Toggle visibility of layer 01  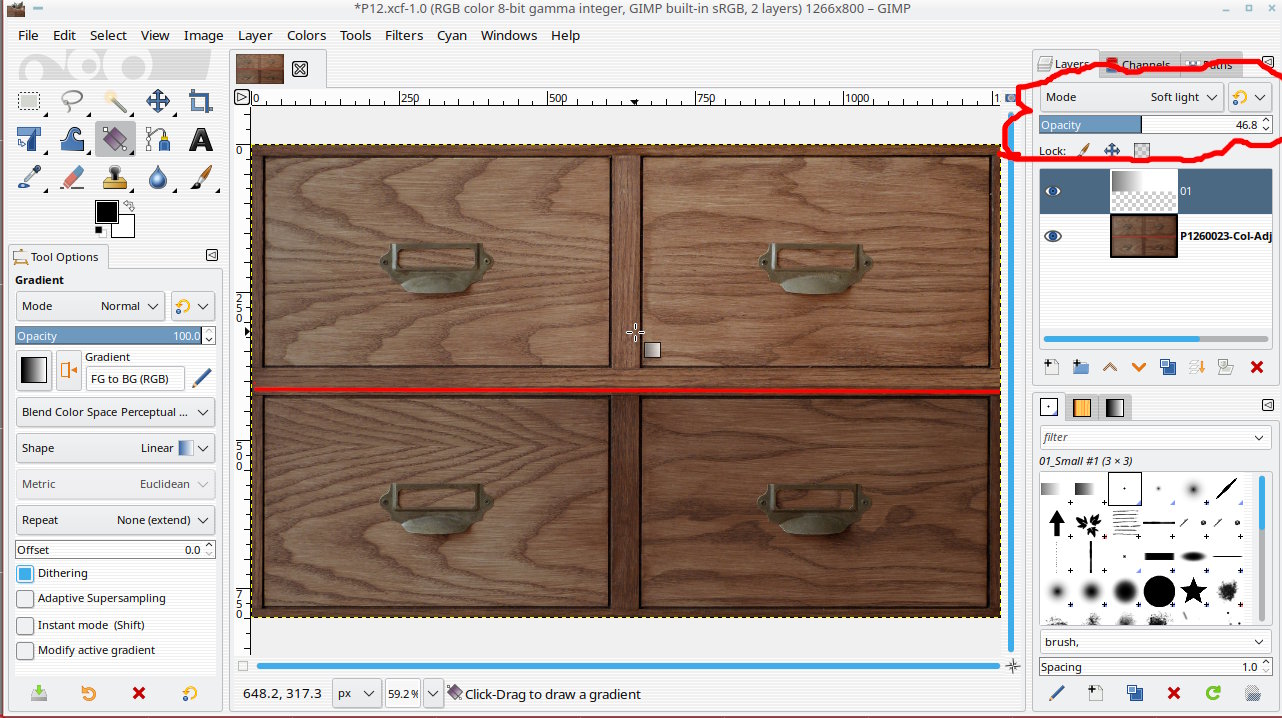click(1053, 191)
